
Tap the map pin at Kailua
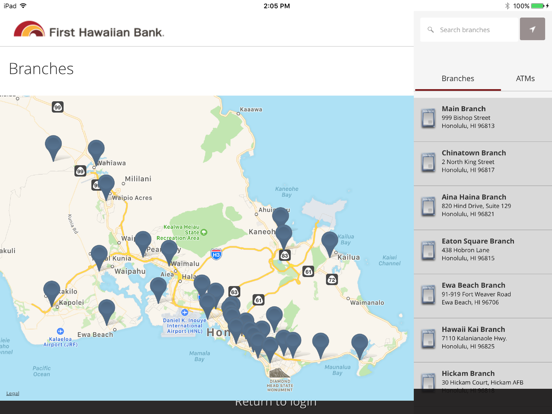tap(330, 243)
